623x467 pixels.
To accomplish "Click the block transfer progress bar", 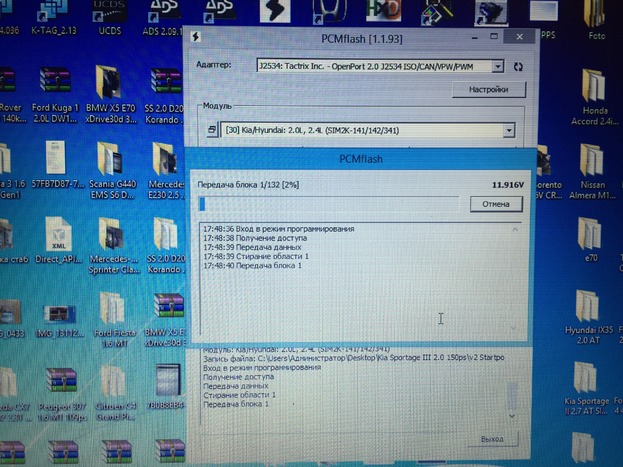I will point(330,204).
